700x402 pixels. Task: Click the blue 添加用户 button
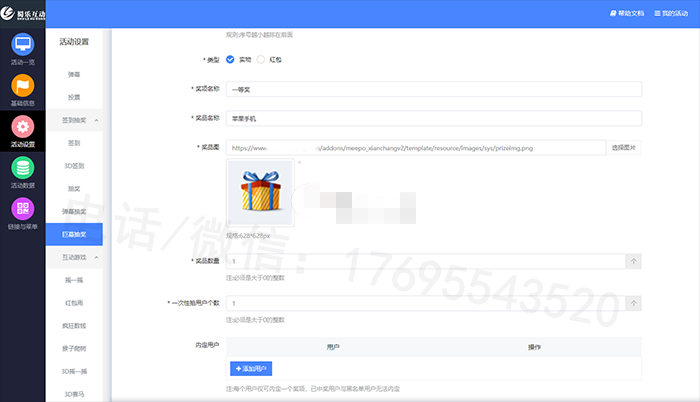tap(251, 368)
